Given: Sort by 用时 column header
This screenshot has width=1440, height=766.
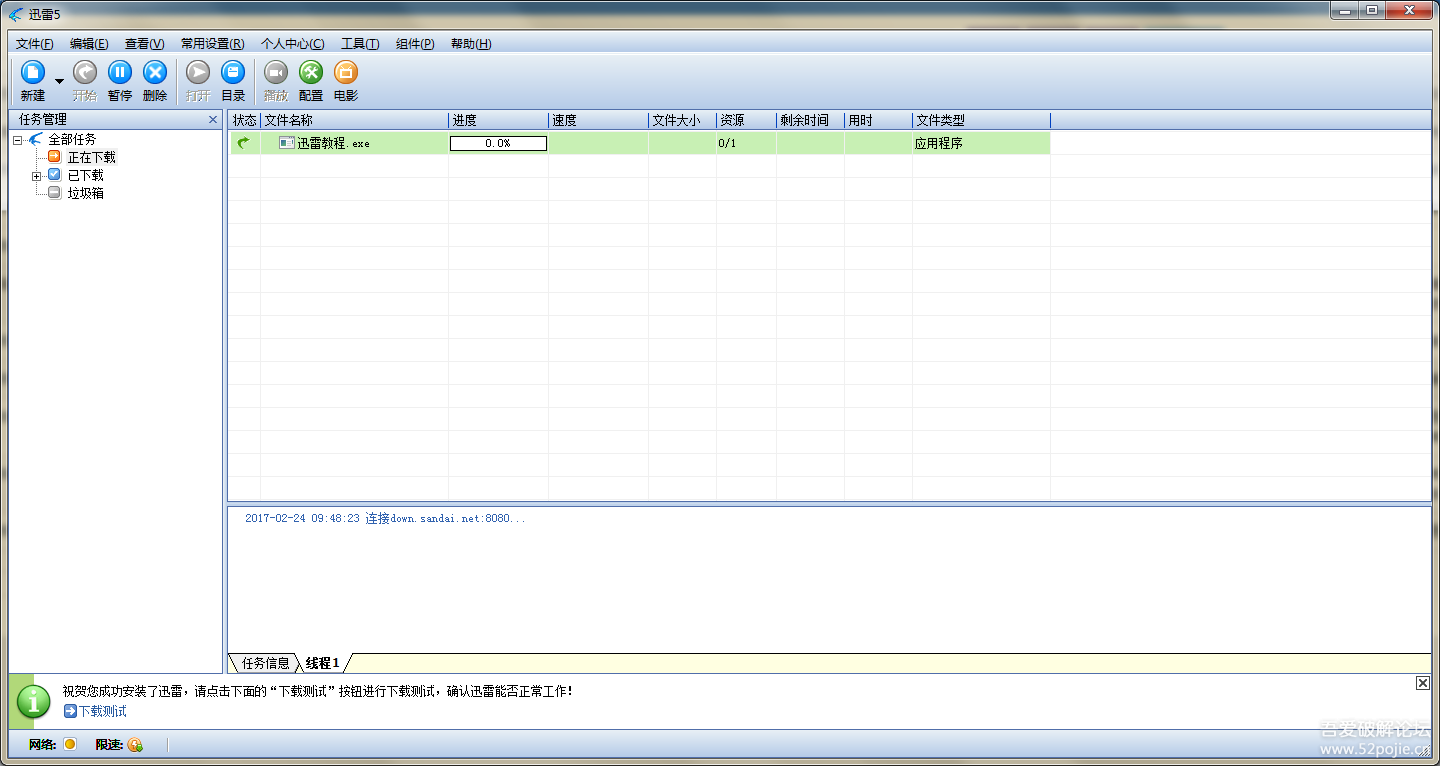Looking at the screenshot, I should 878,120.
